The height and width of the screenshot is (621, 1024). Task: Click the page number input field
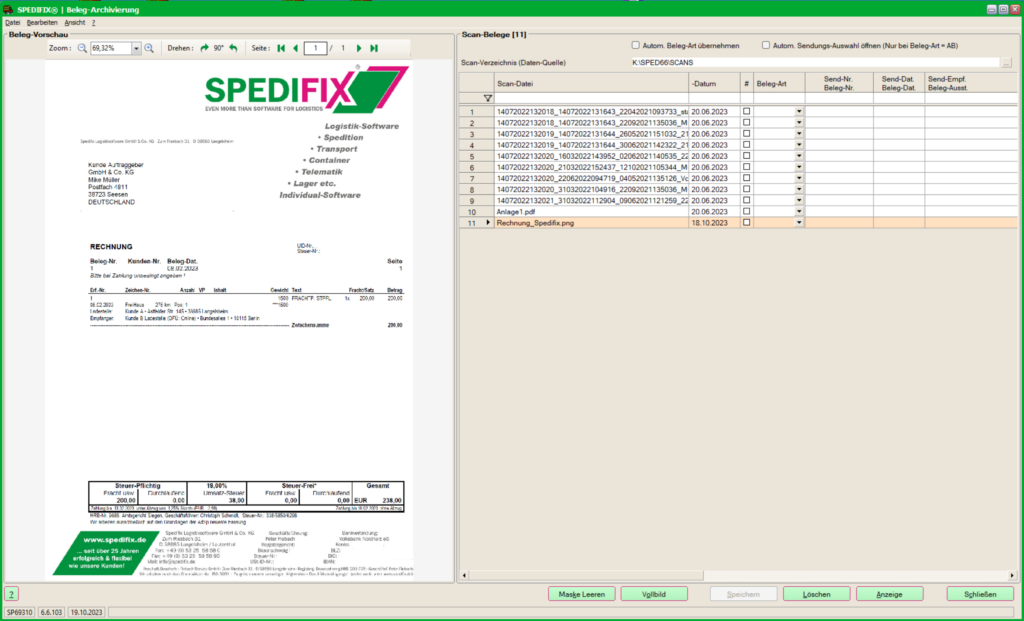tap(315, 48)
